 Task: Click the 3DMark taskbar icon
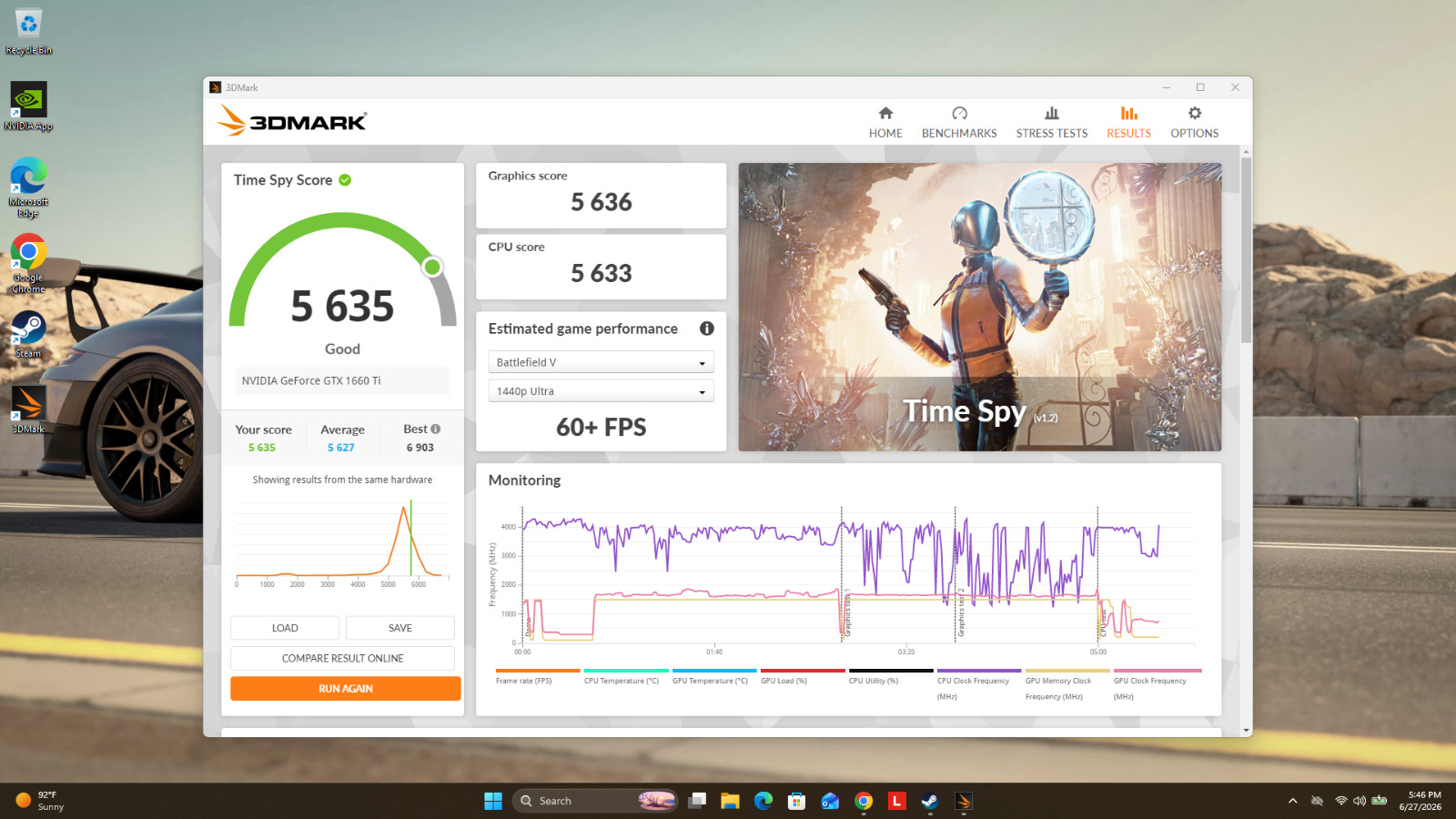[964, 801]
